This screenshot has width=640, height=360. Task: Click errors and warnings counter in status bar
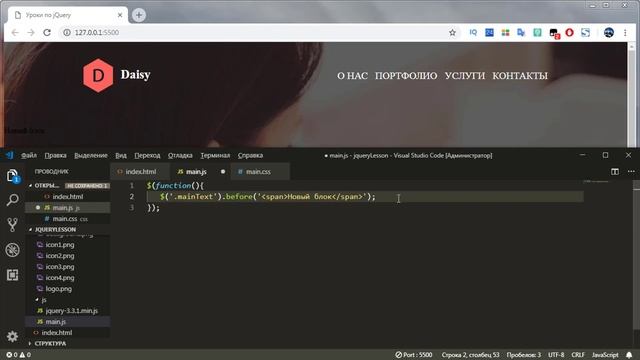18,355
